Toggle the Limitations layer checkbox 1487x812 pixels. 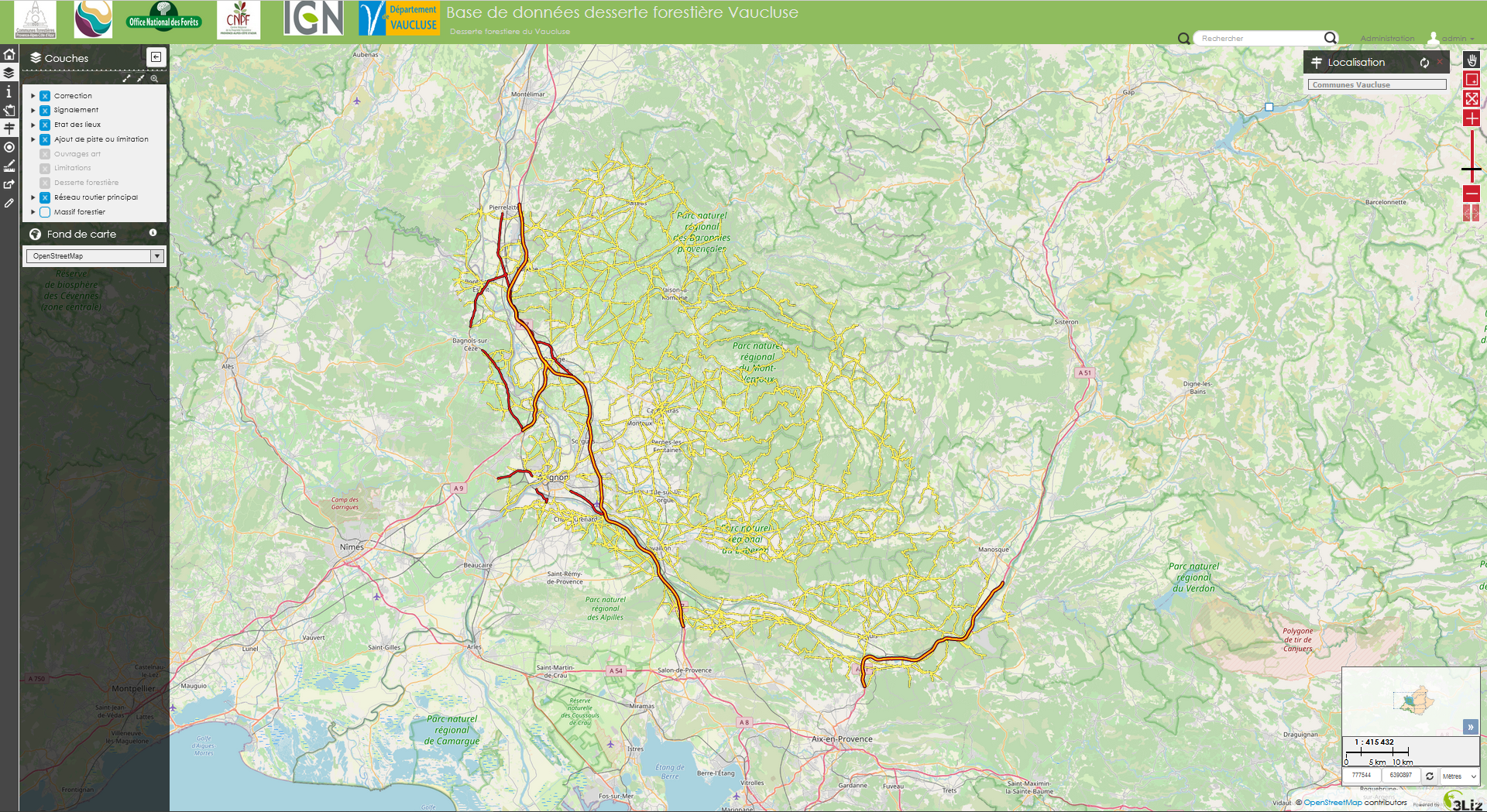45,168
